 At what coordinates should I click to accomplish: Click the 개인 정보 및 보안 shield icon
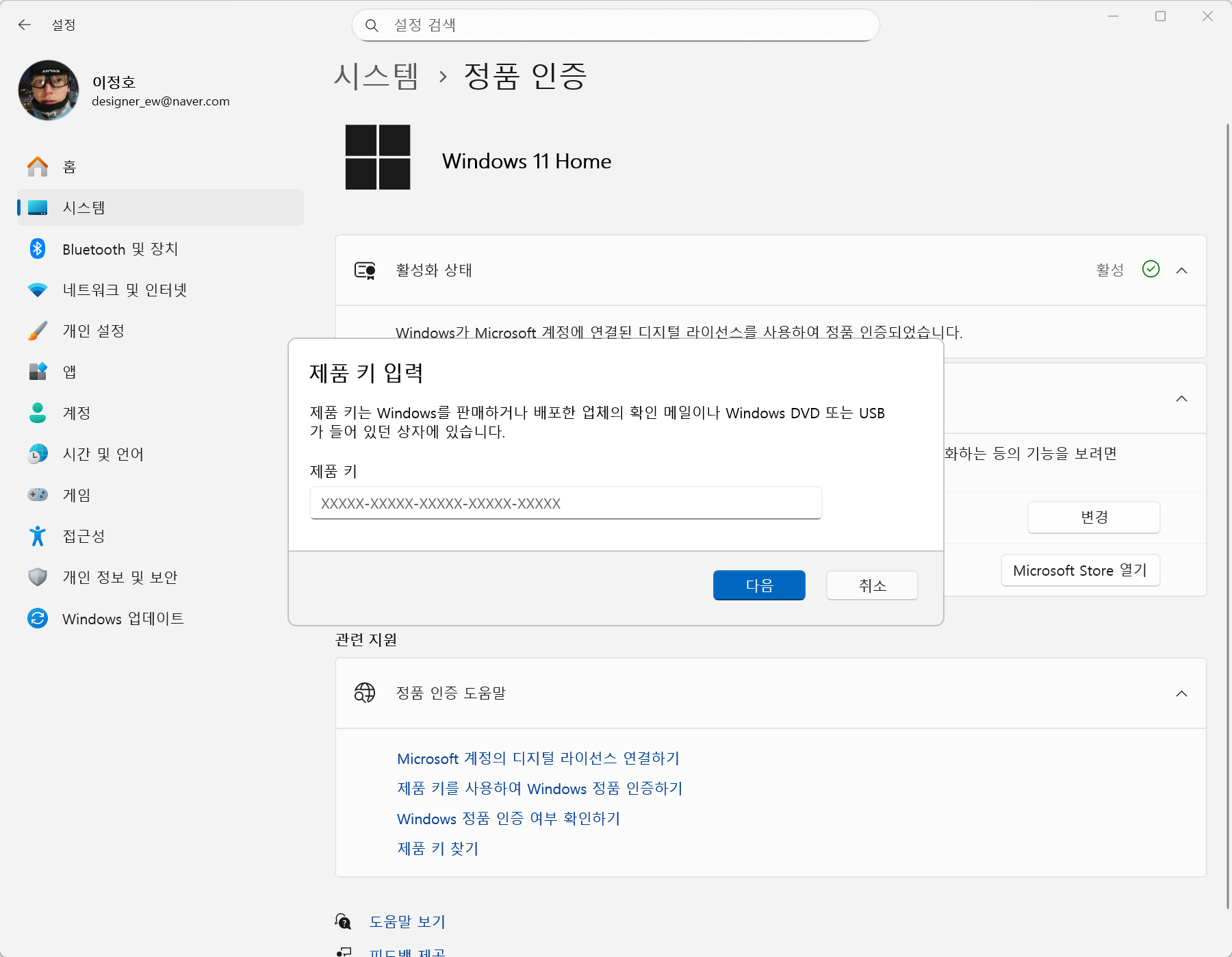pos(37,576)
